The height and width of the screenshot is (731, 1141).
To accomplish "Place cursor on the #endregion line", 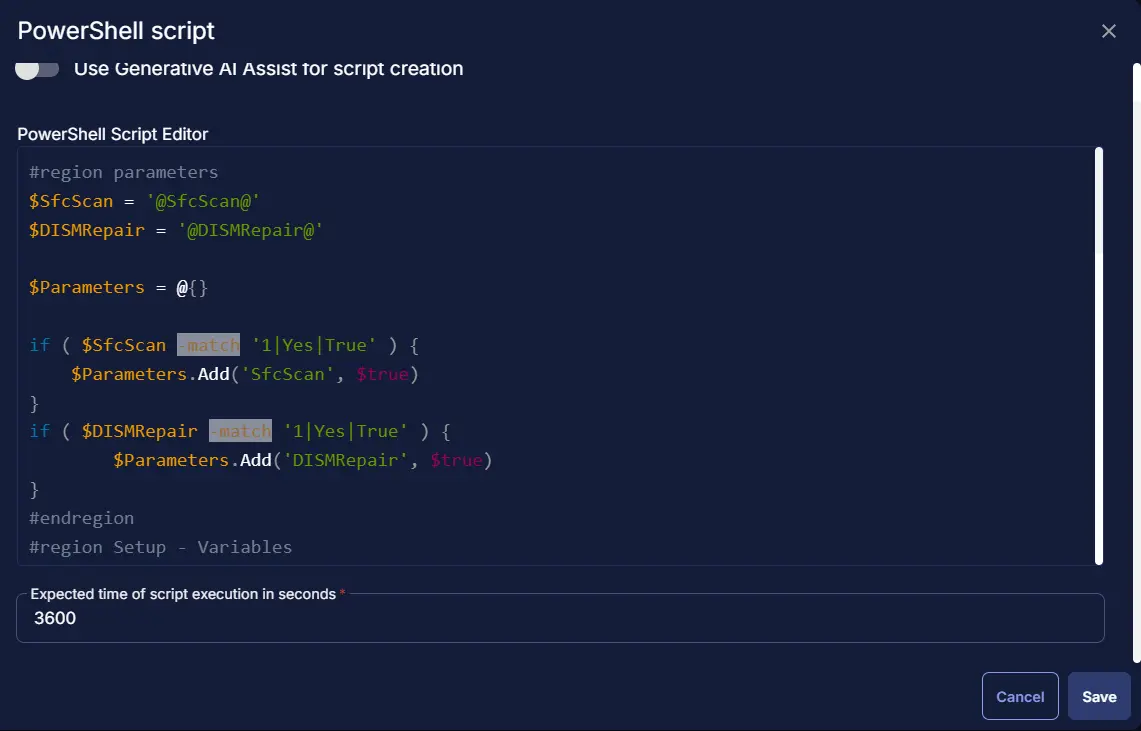I will (x=82, y=518).
